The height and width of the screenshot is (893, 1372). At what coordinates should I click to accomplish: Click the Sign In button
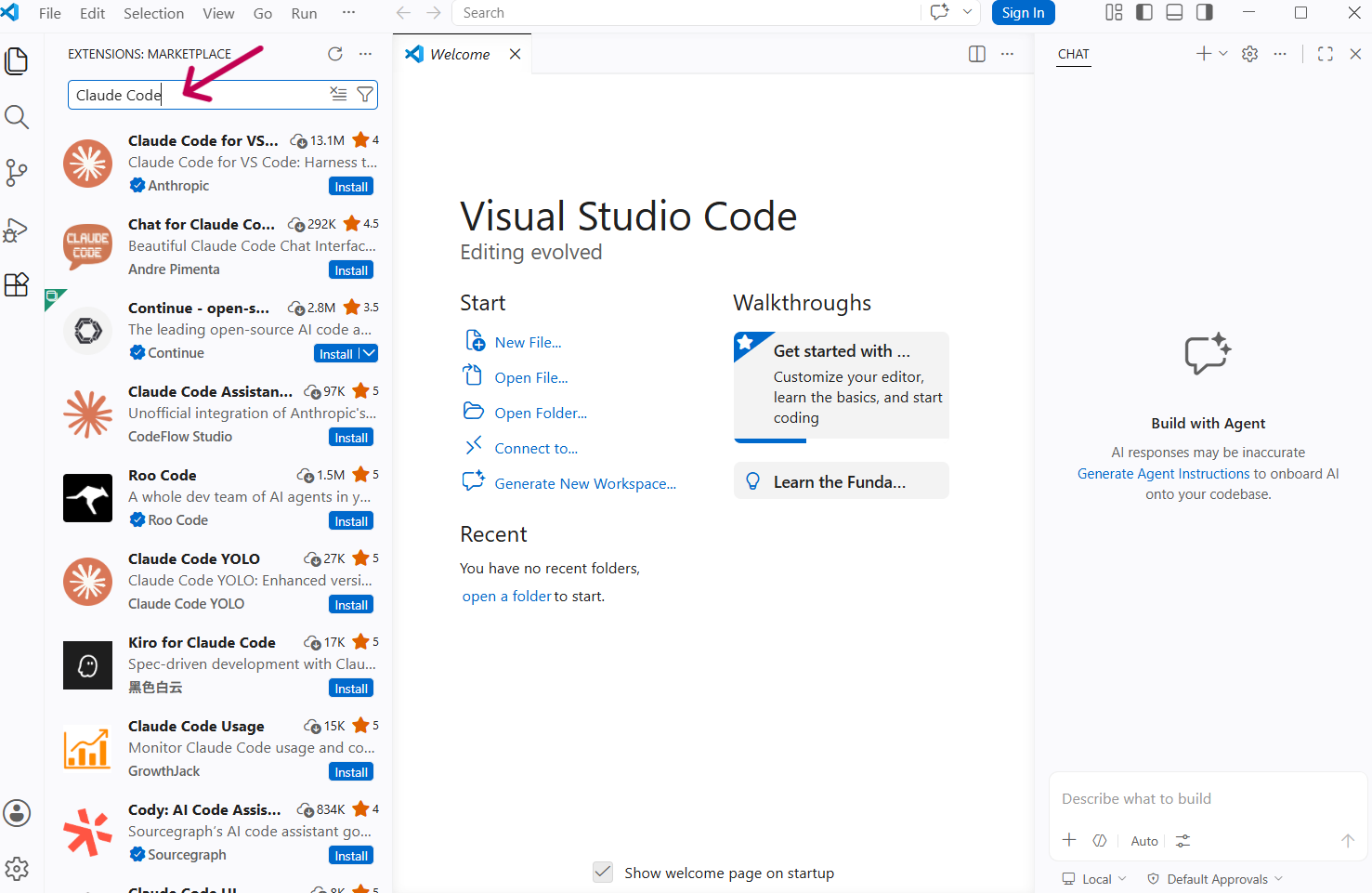[1023, 13]
